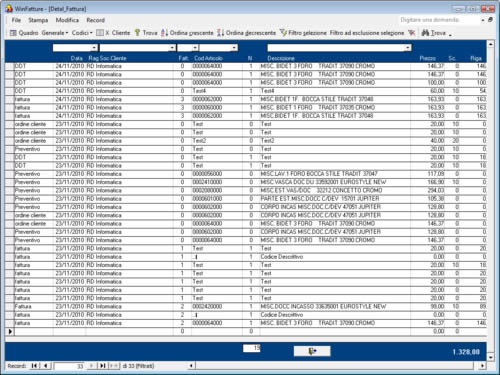Click the horizontal scrollbar left arrow

point(191,366)
